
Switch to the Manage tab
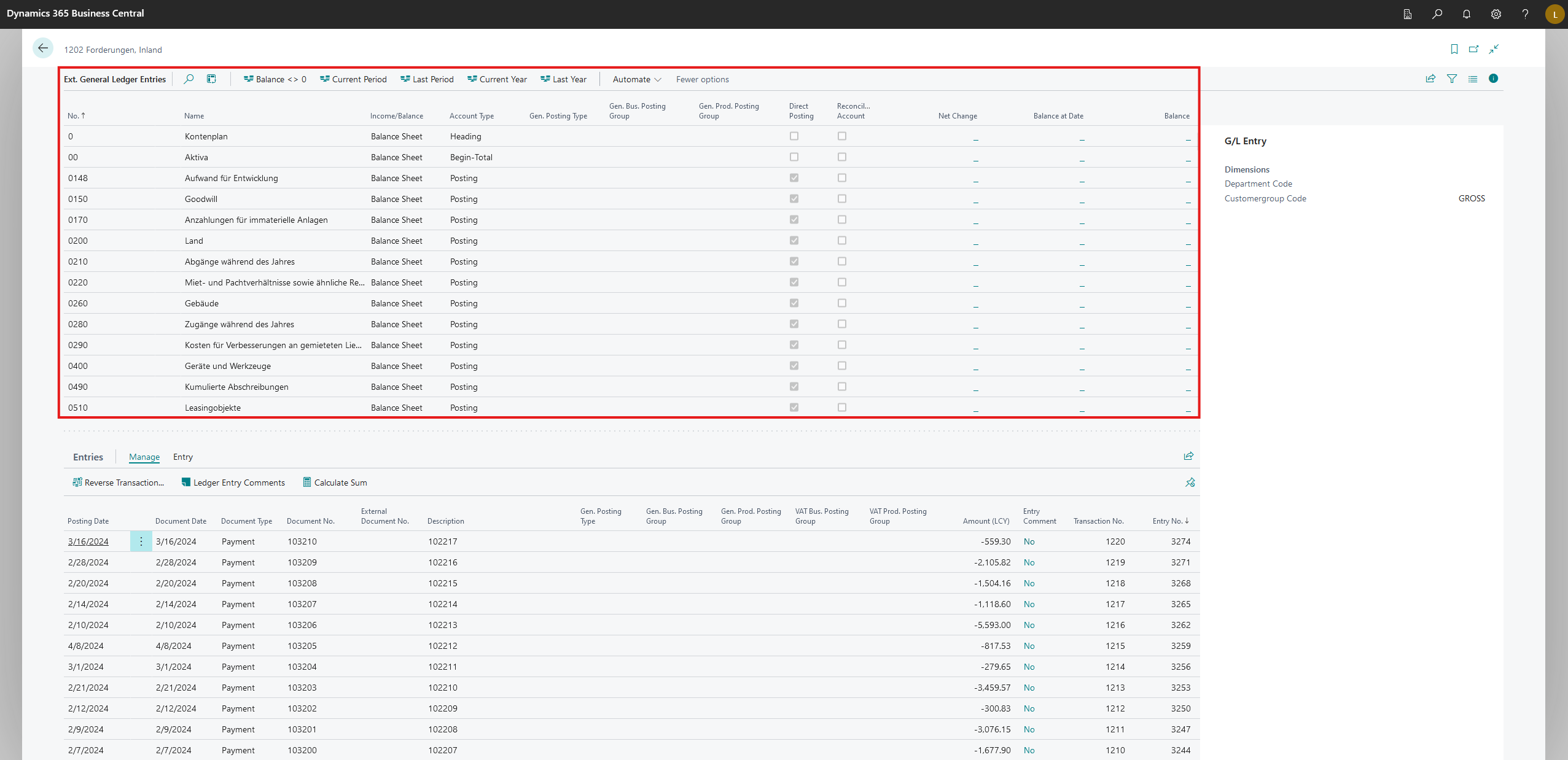click(x=144, y=457)
